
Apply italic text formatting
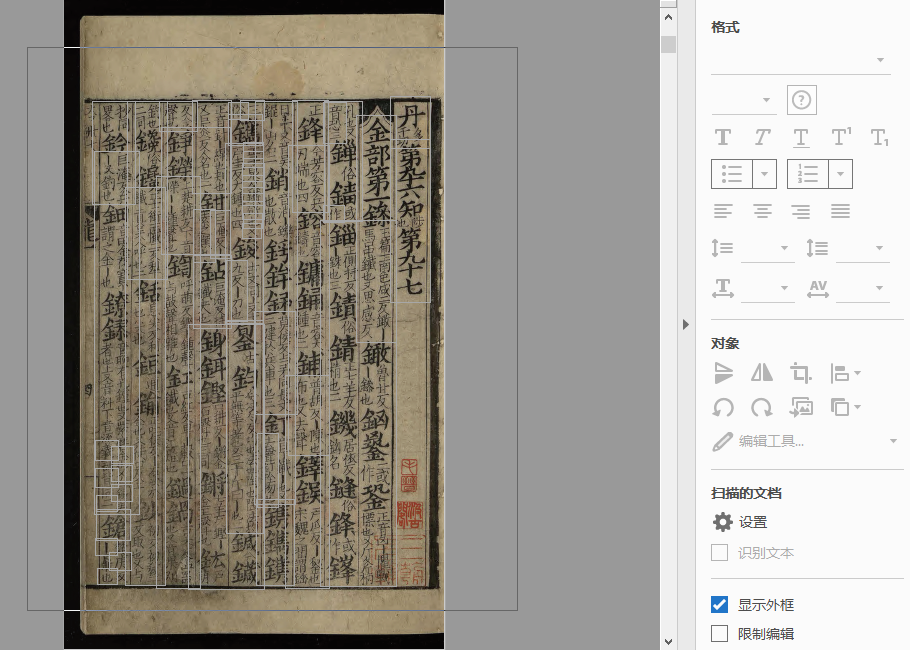pyautogui.click(x=762, y=137)
